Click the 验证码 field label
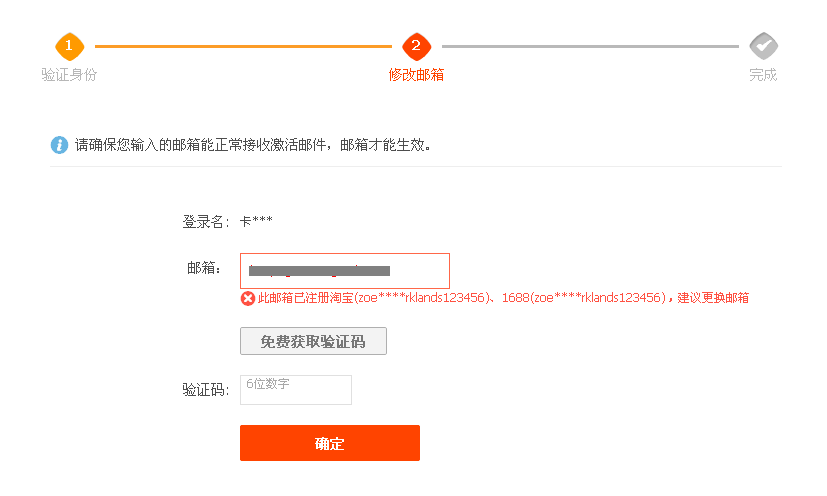This screenshot has height=496, width=827. pyautogui.click(x=206, y=390)
